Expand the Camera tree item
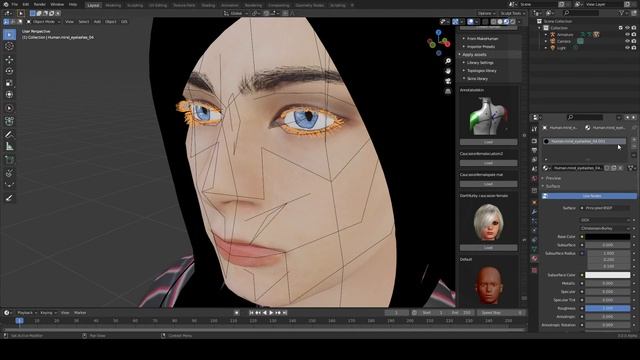The image size is (640, 360). click(546, 41)
